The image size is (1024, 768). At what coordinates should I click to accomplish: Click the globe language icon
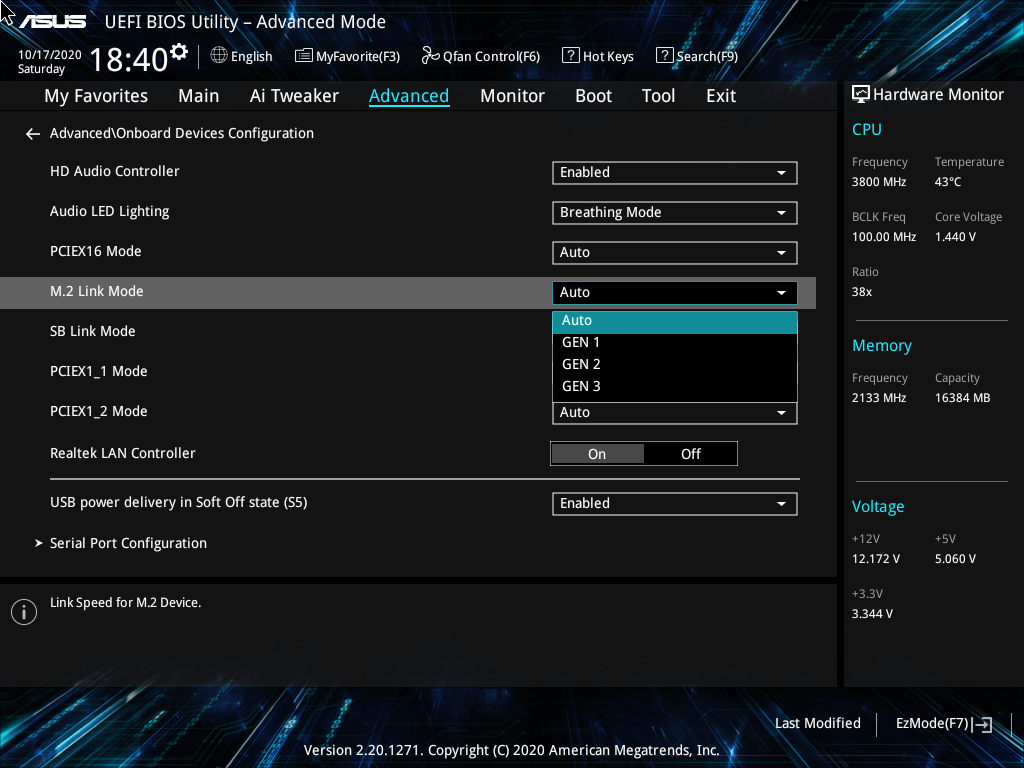point(219,56)
